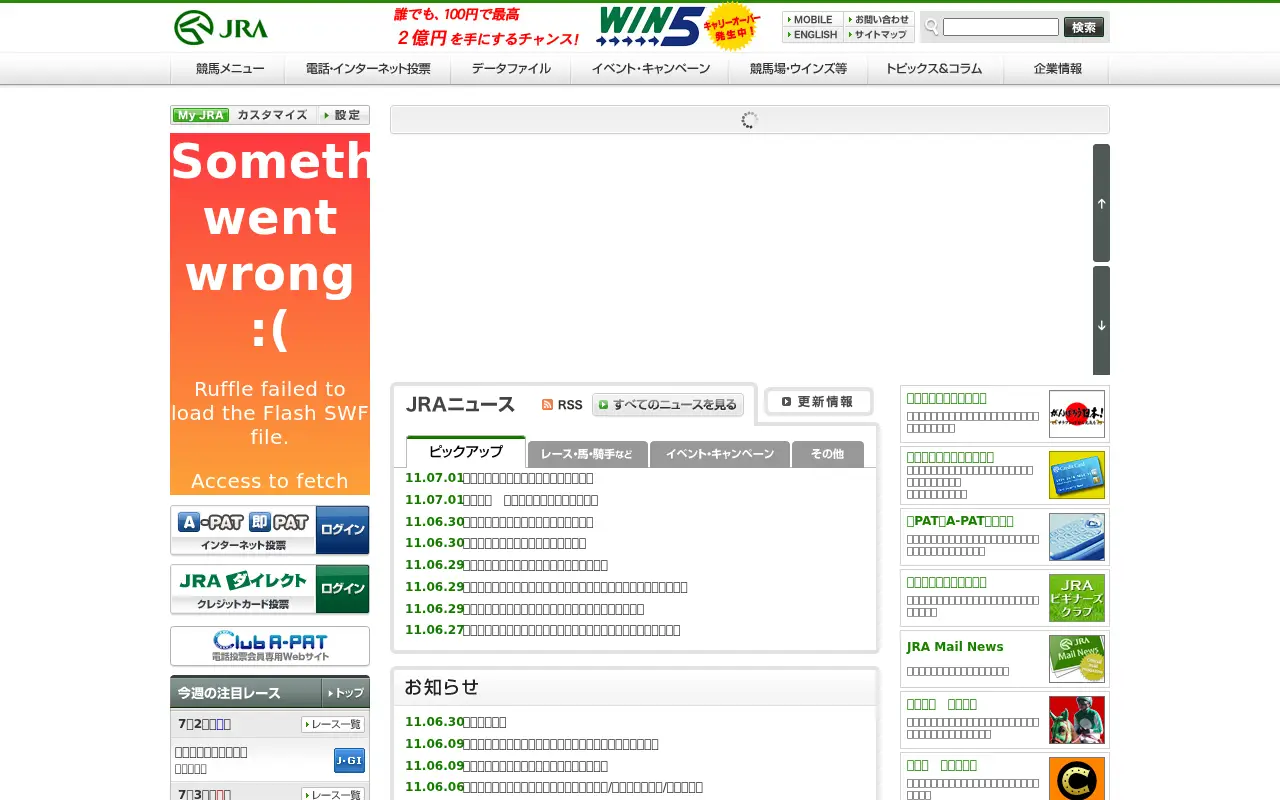Open the yellow credit card thumbnail
This screenshot has height=800, width=1280.
pyautogui.click(x=1077, y=475)
